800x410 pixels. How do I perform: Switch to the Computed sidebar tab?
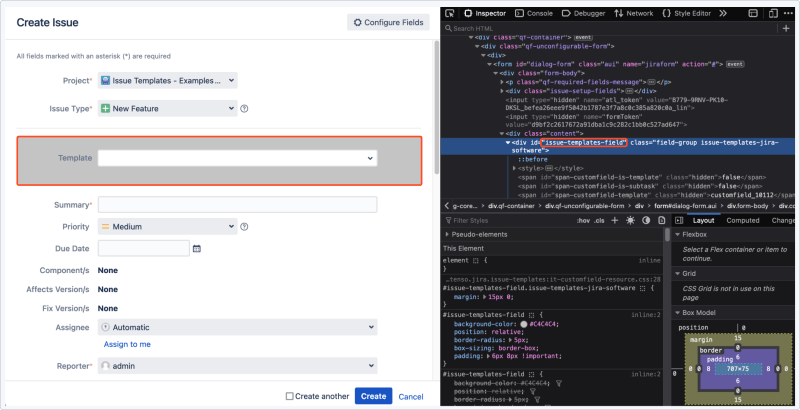743,220
